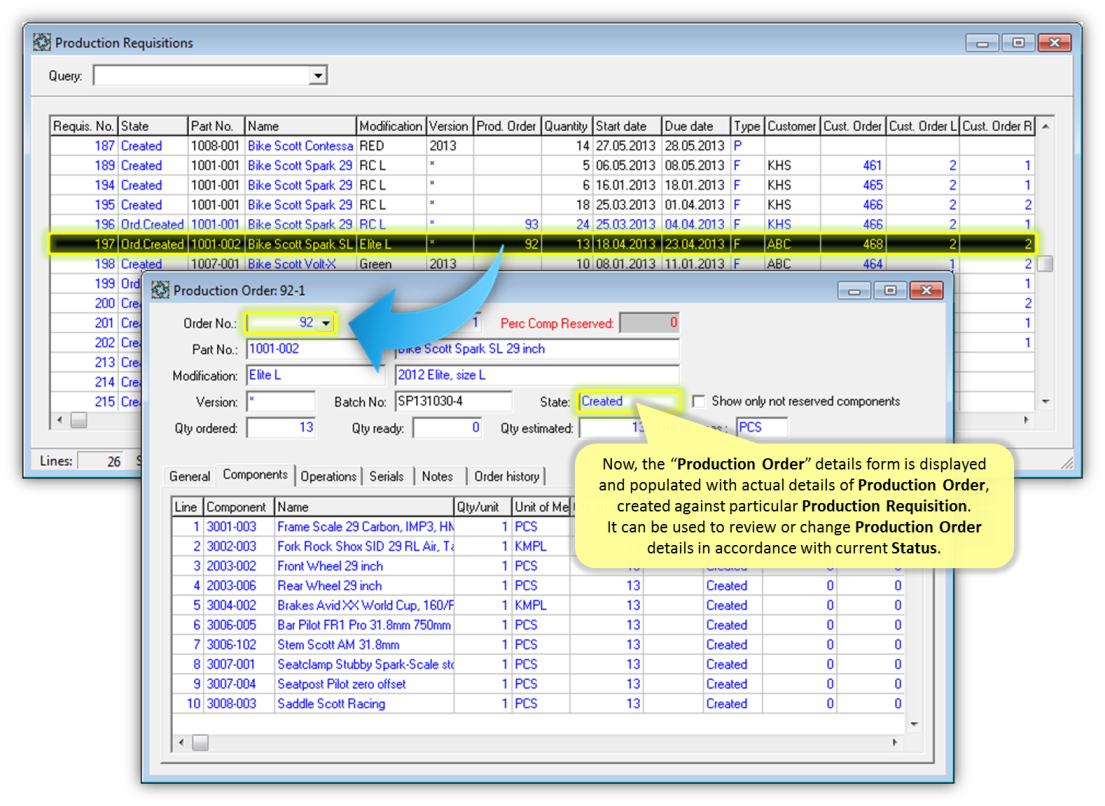This screenshot has height=806, width=1105.
Task: Maximize the Production Requisitions window
Action: (1018, 43)
